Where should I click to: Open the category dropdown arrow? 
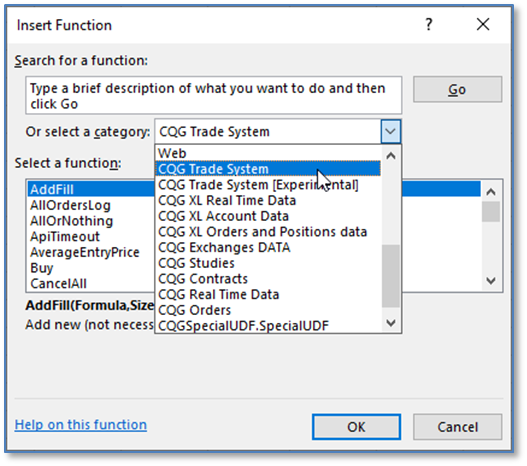point(391,131)
